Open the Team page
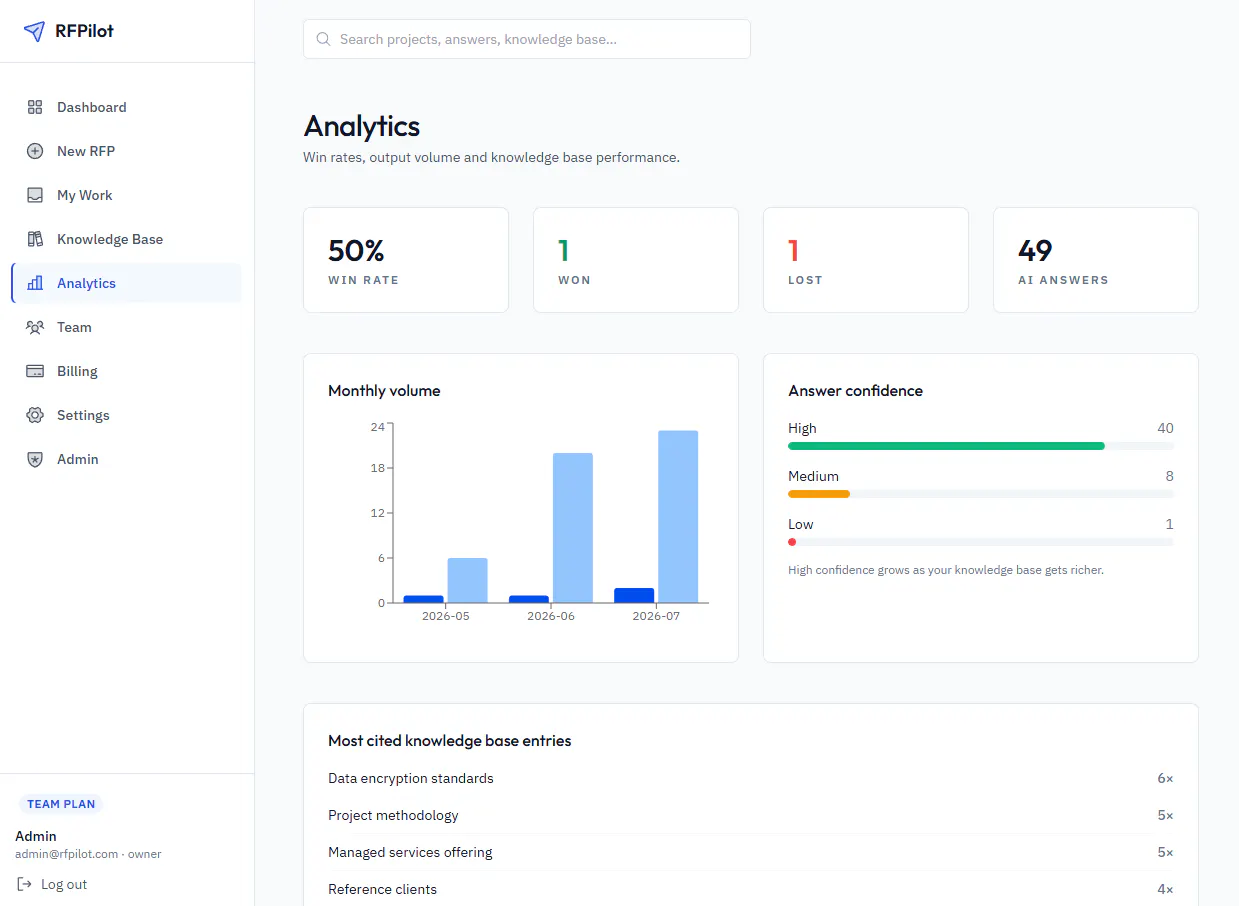Image resolution: width=1239 pixels, height=906 pixels. pyautogui.click(x=126, y=327)
